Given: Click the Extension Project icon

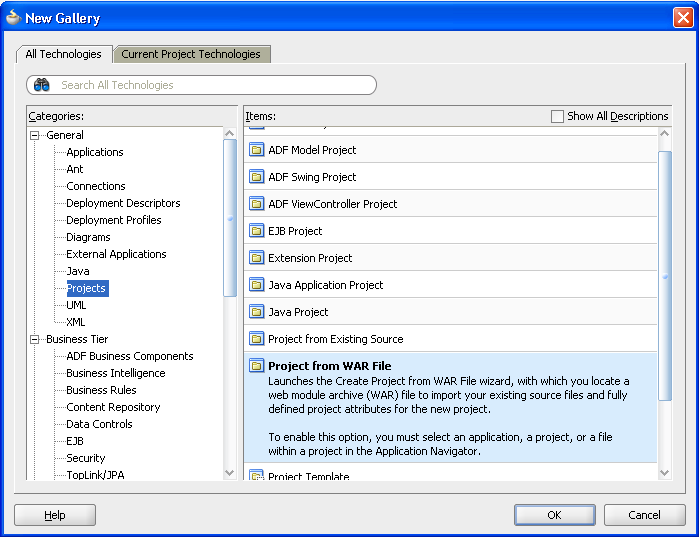Looking at the screenshot, I should 256,258.
